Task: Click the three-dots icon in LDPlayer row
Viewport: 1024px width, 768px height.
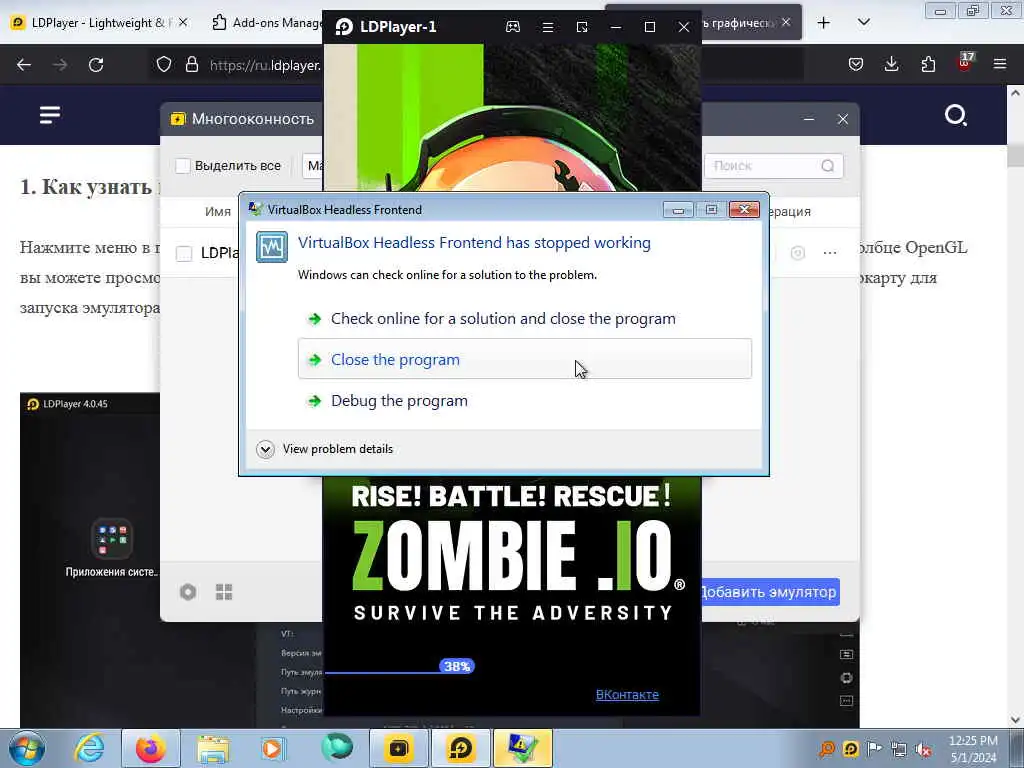Action: tap(830, 253)
